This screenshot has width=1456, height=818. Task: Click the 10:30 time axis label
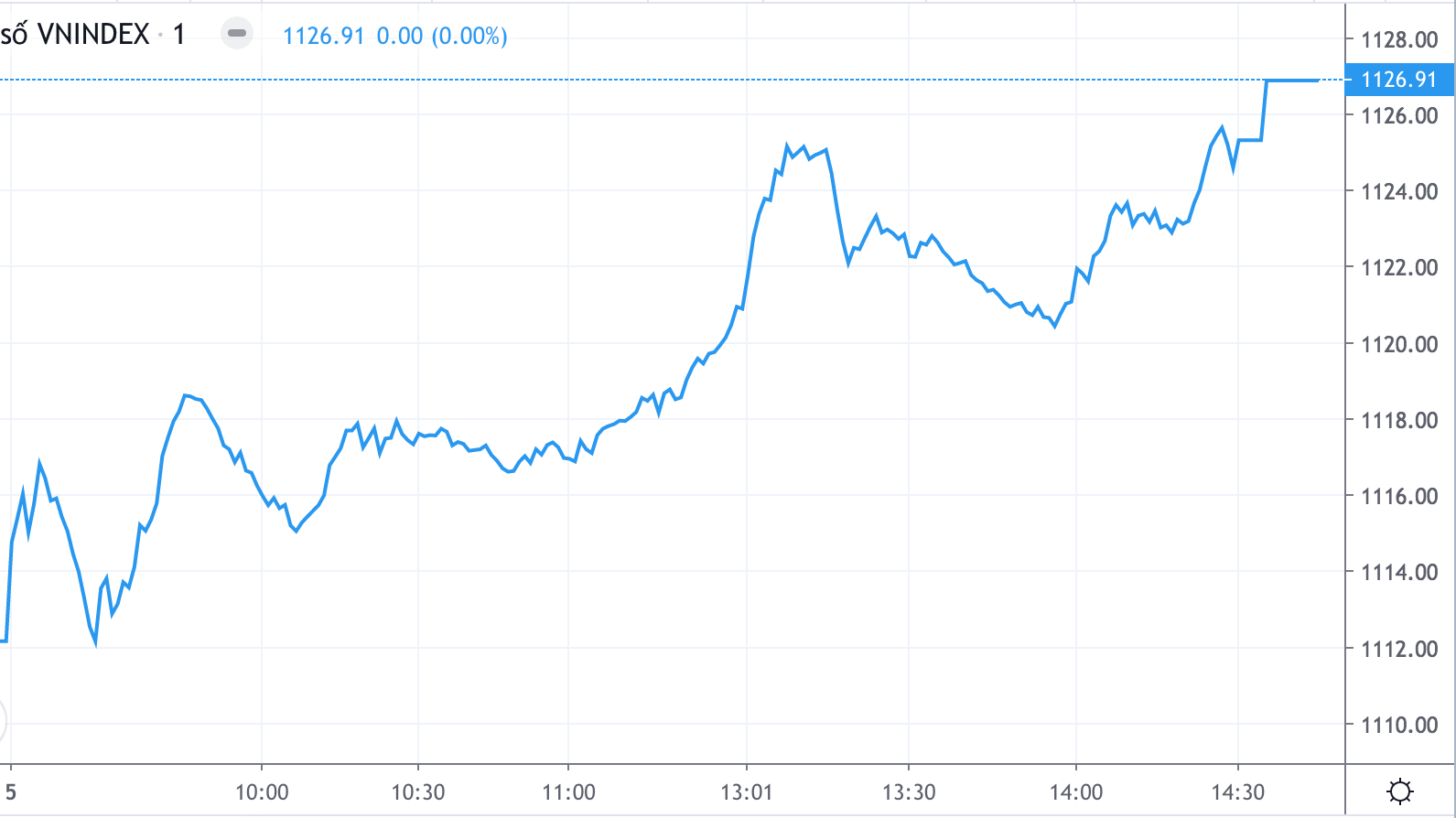pos(418,792)
